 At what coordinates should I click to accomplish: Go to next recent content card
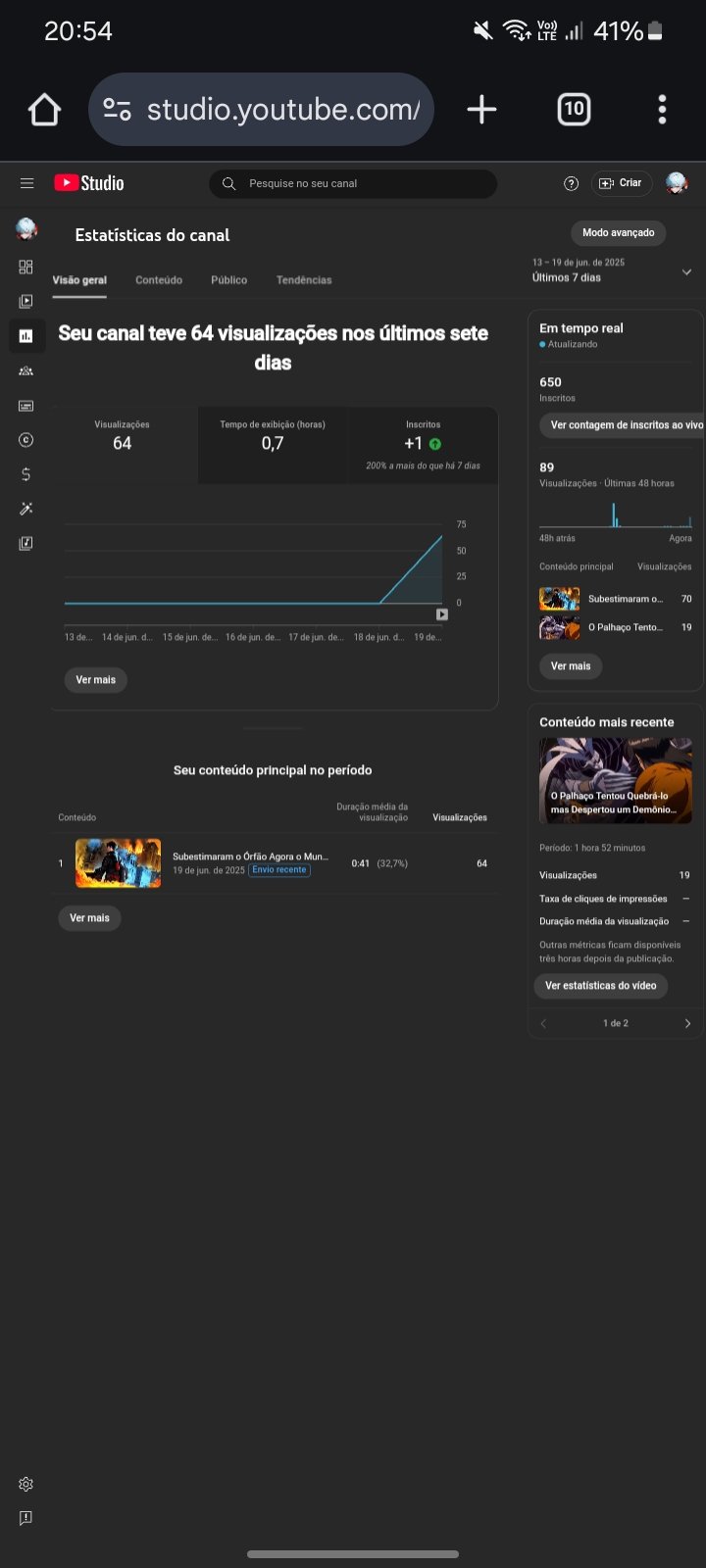tap(687, 1023)
